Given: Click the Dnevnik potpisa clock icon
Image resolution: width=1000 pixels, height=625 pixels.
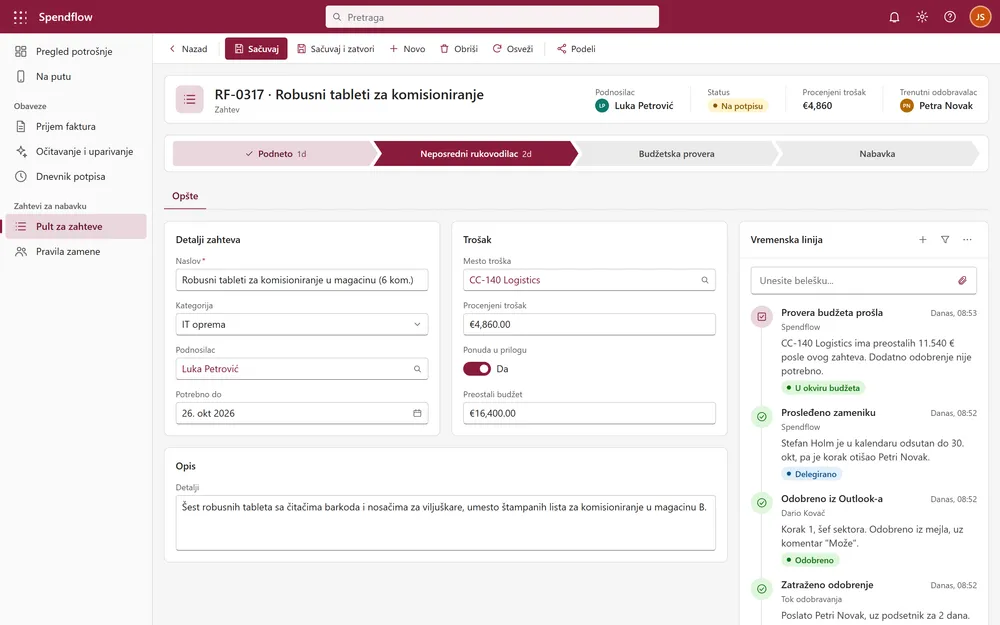Looking at the screenshot, I should pyautogui.click(x=21, y=177).
